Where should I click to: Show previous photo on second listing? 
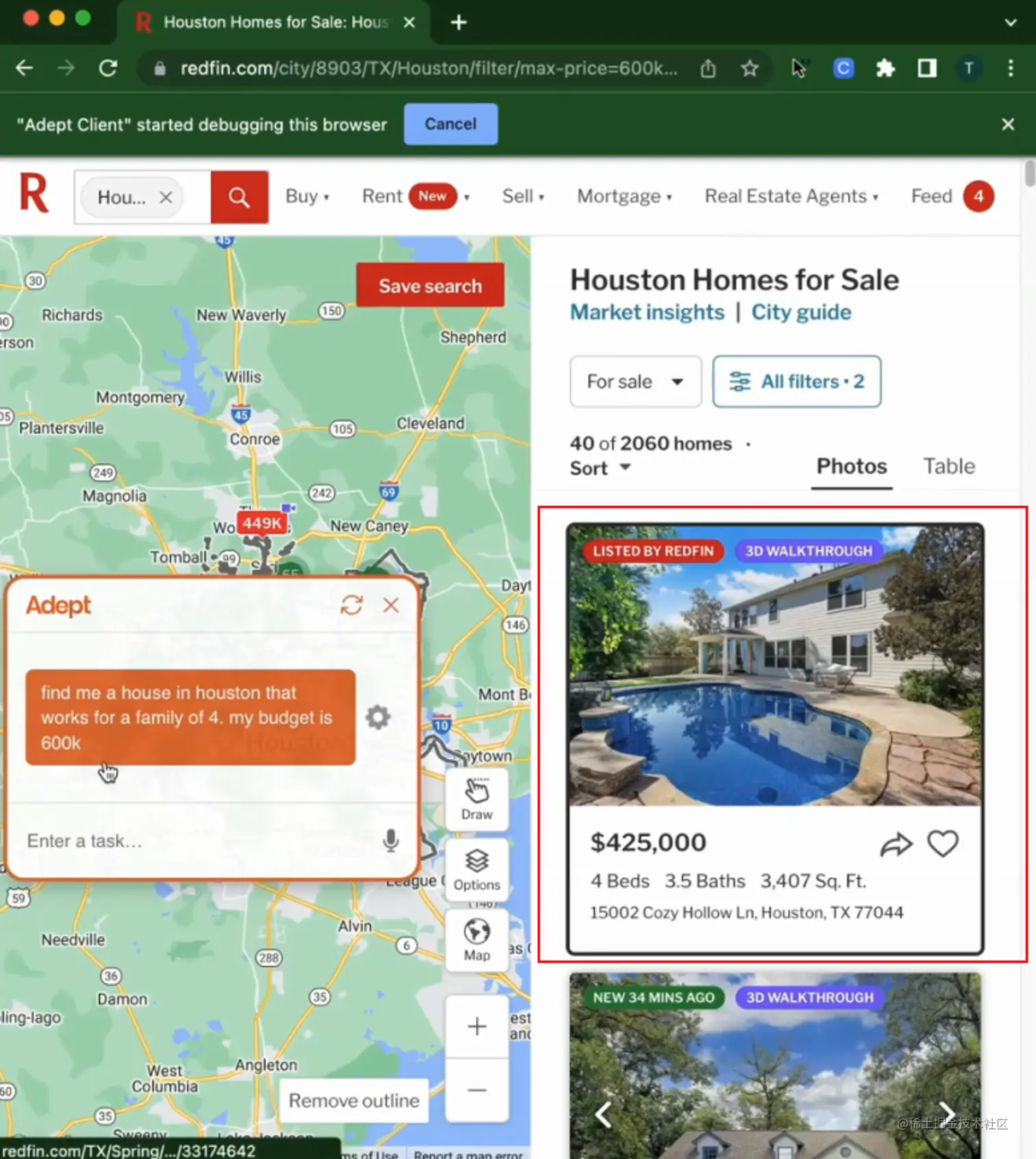click(604, 1115)
